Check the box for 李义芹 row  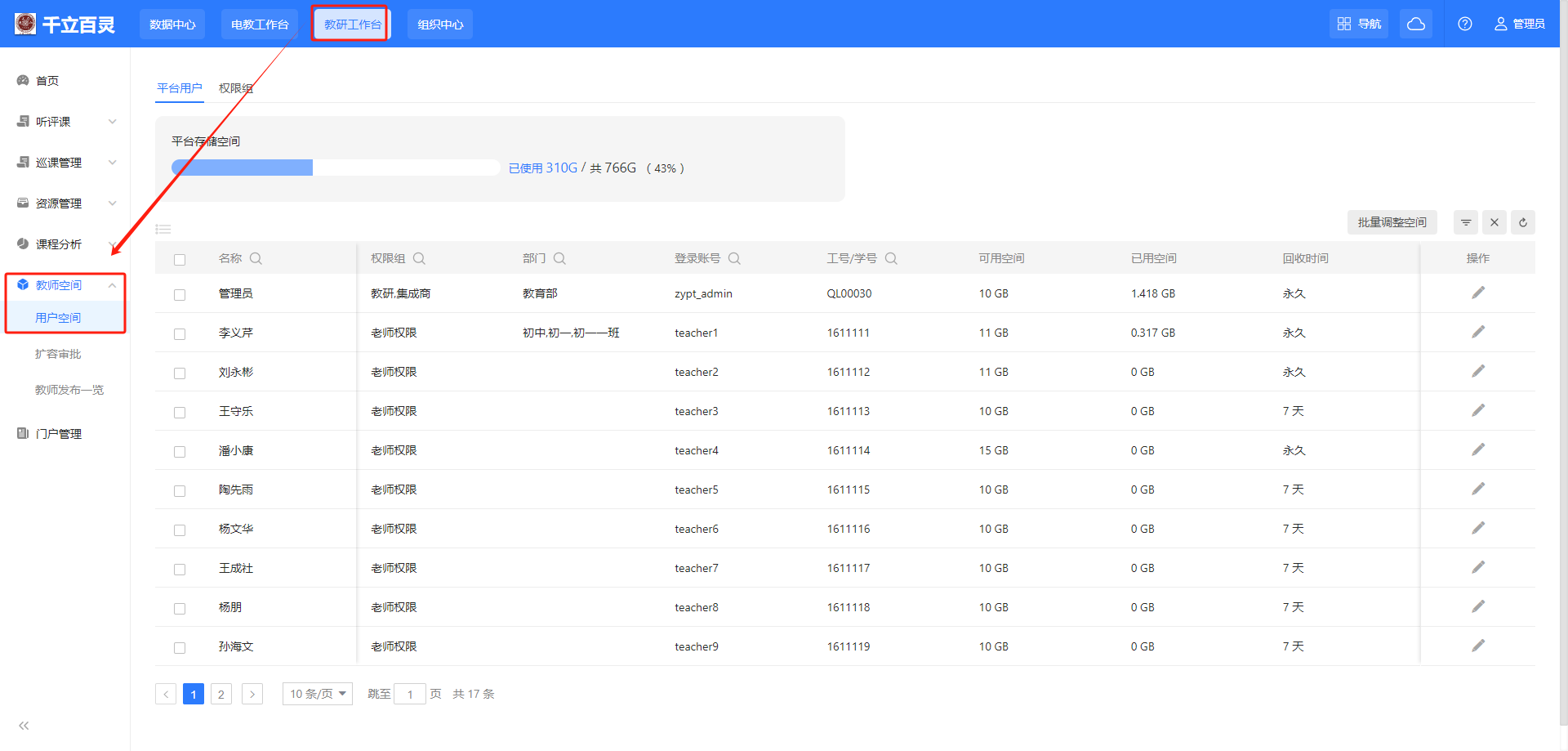[x=180, y=334]
